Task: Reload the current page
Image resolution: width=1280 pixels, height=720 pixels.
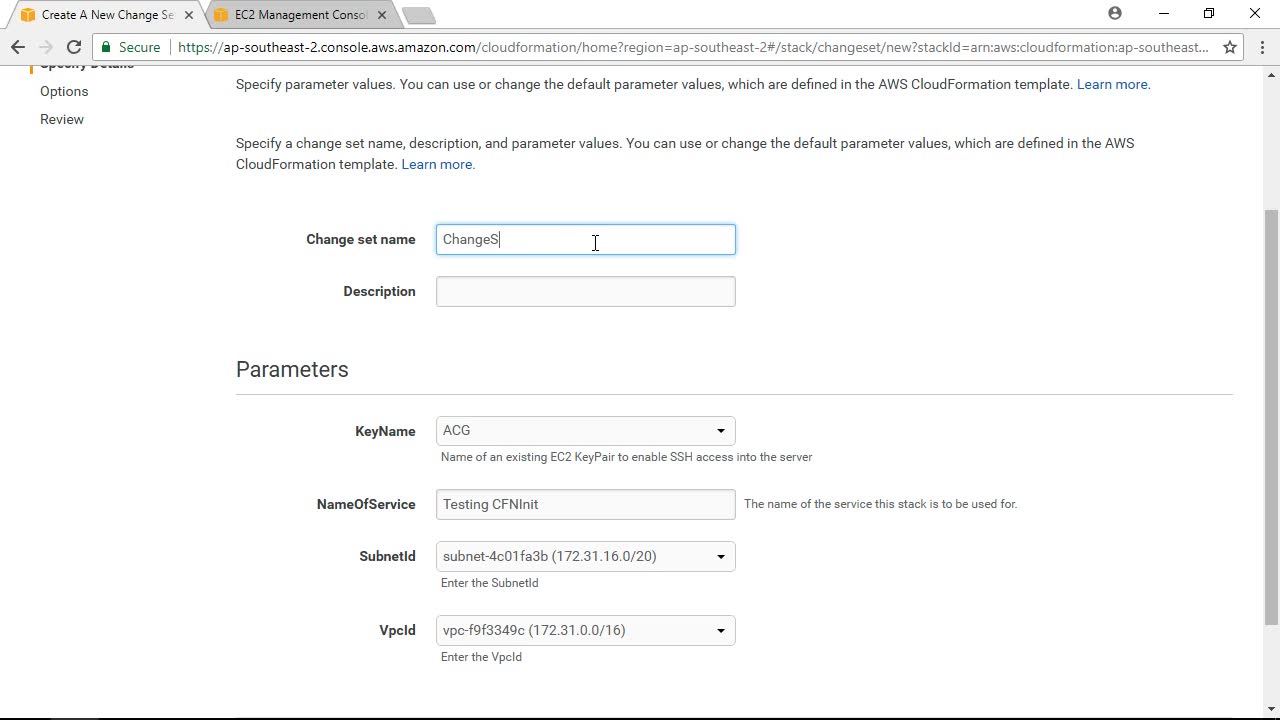Action: (x=73, y=47)
